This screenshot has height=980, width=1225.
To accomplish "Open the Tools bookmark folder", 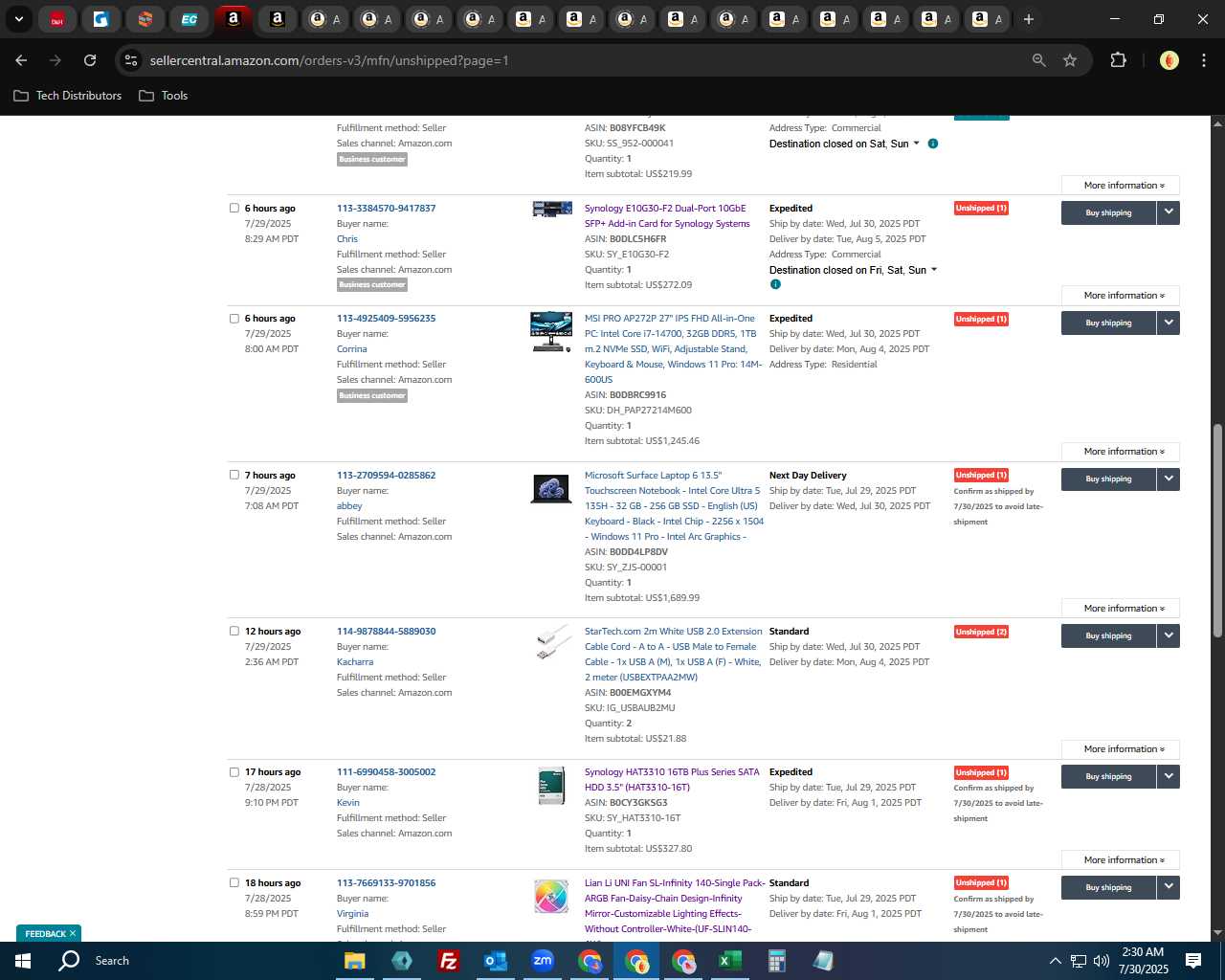I will pos(164,96).
